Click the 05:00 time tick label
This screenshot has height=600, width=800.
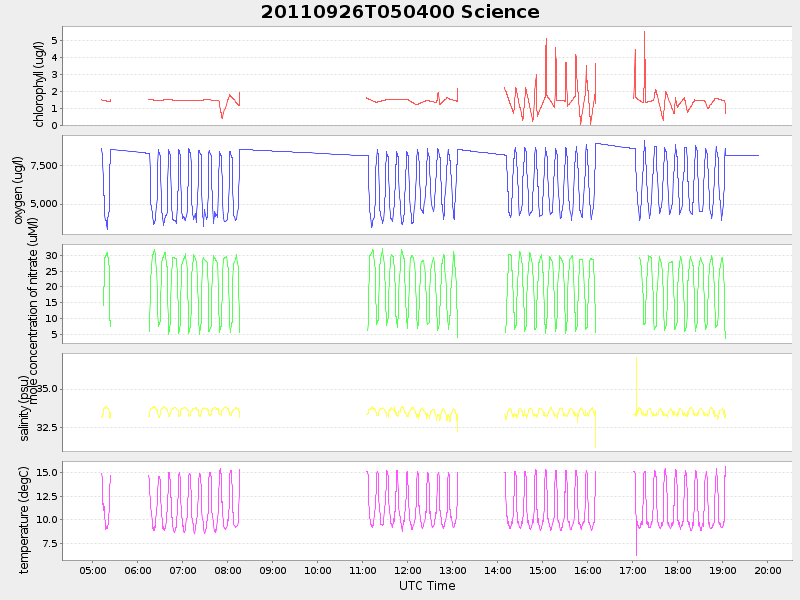click(93, 570)
